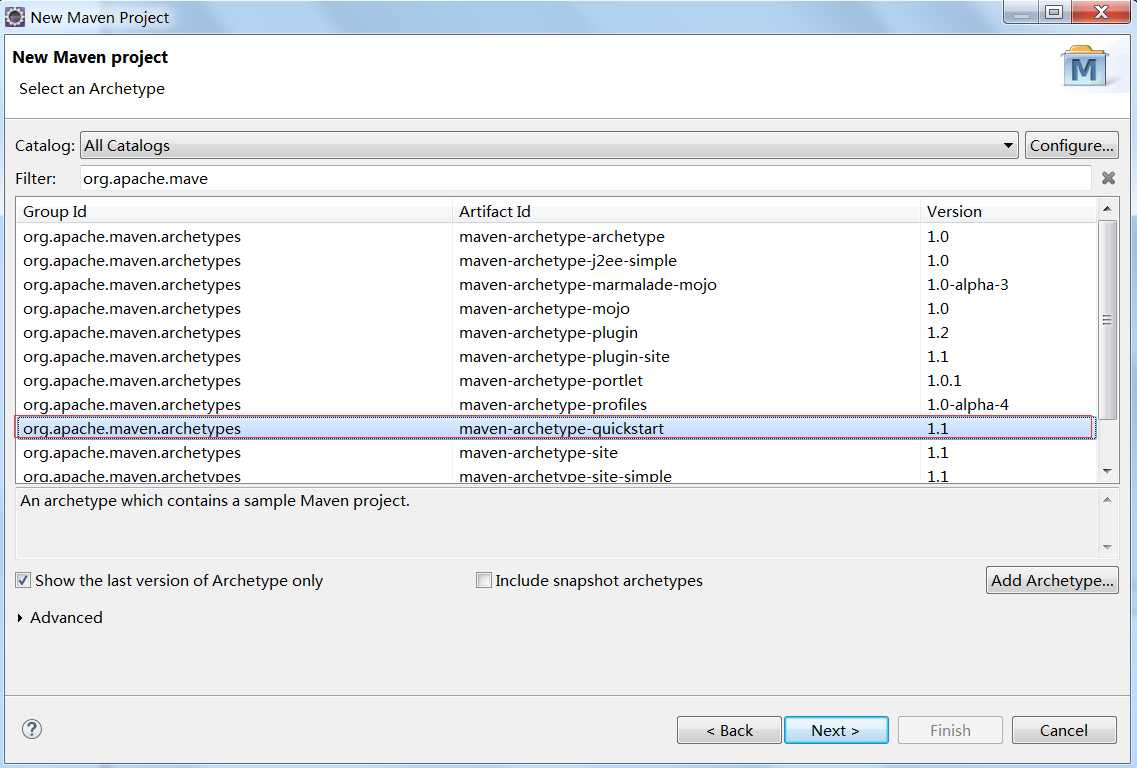This screenshot has width=1137, height=768.
Task: Select the maven-archetype-plugin row
Action: (x=556, y=332)
